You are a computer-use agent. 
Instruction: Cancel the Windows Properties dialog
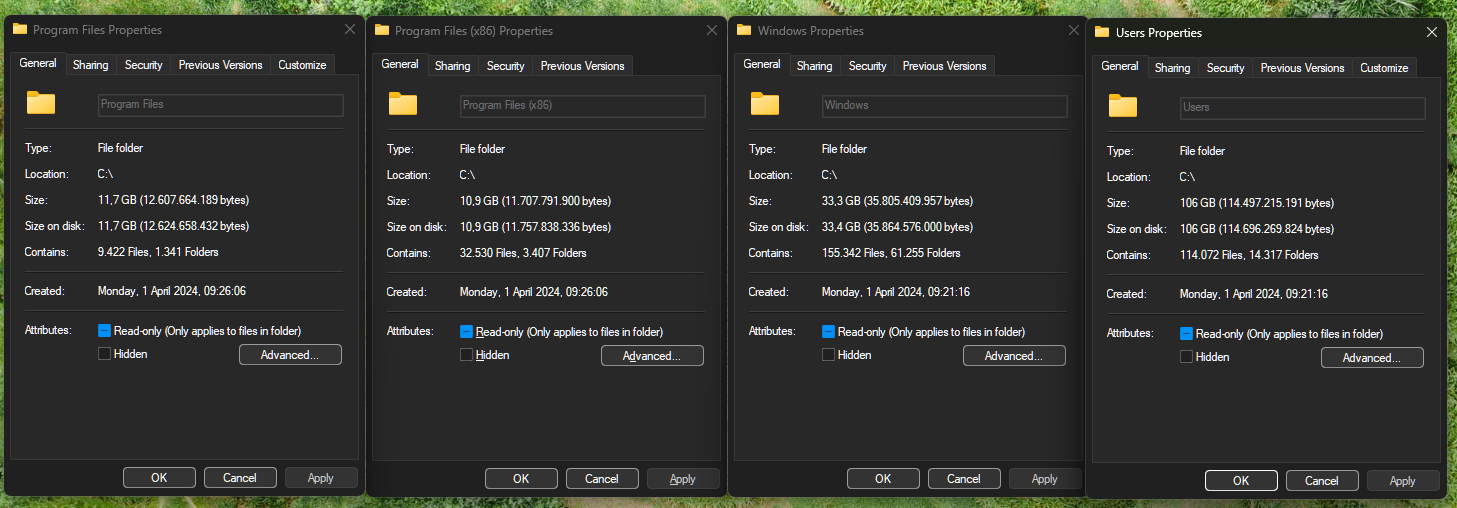[x=964, y=479]
